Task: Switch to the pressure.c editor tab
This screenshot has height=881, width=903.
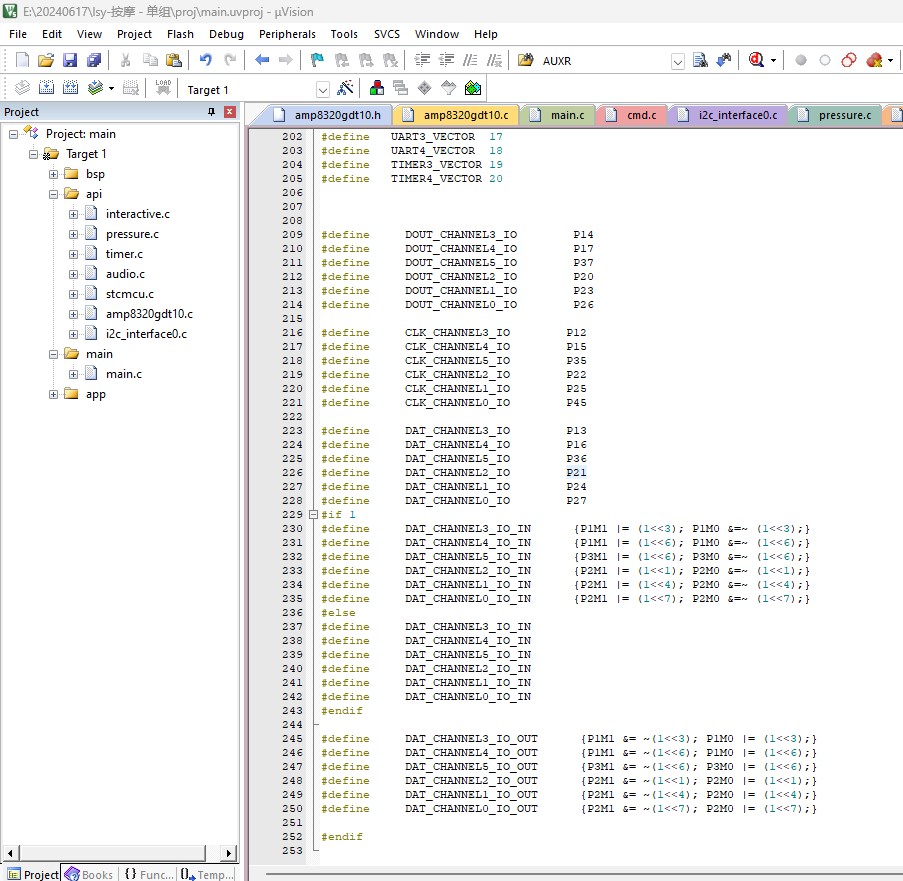Action: point(834,115)
